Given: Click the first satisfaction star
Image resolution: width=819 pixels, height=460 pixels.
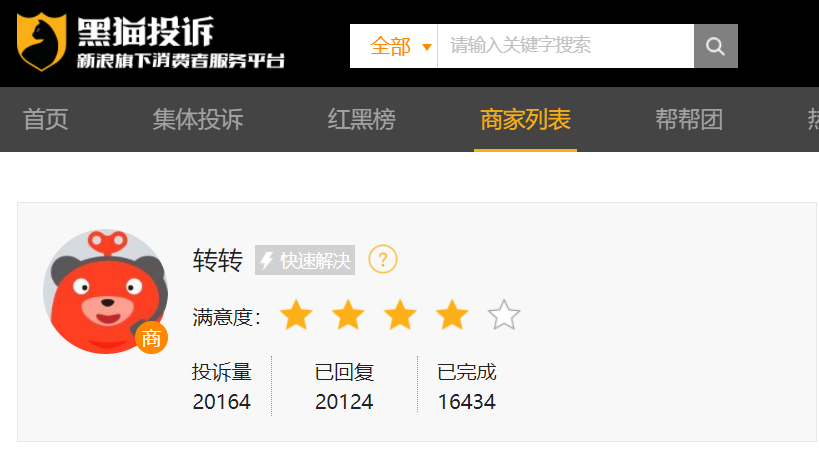Looking at the screenshot, I should click(x=296, y=315).
